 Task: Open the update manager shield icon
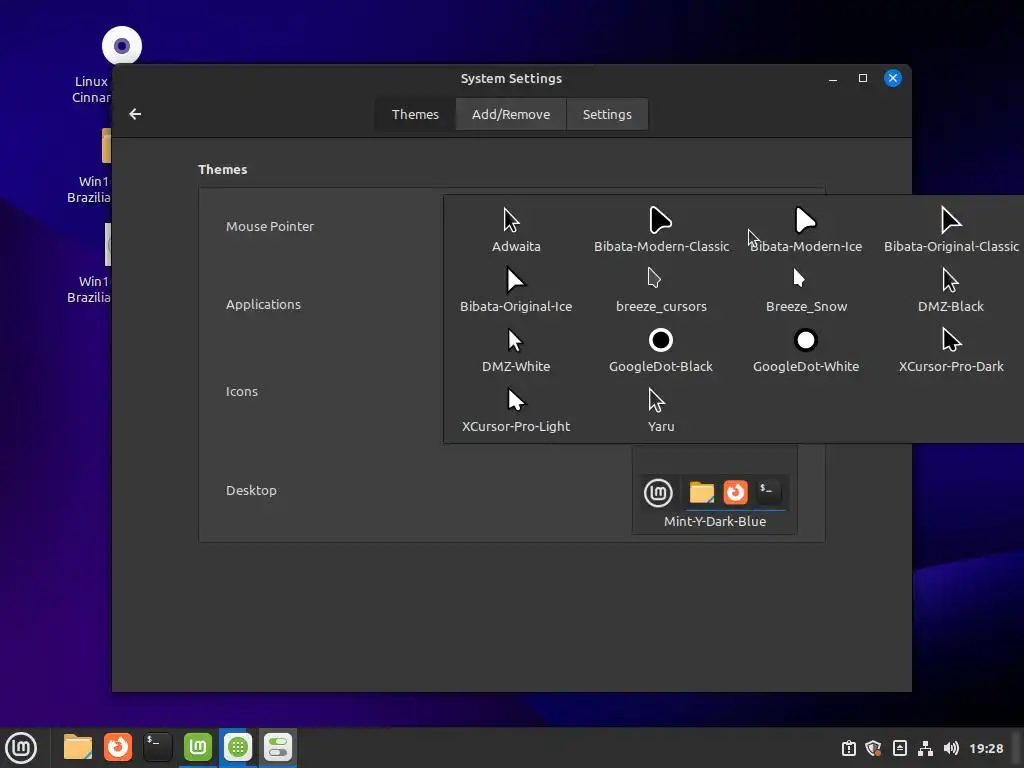point(873,748)
